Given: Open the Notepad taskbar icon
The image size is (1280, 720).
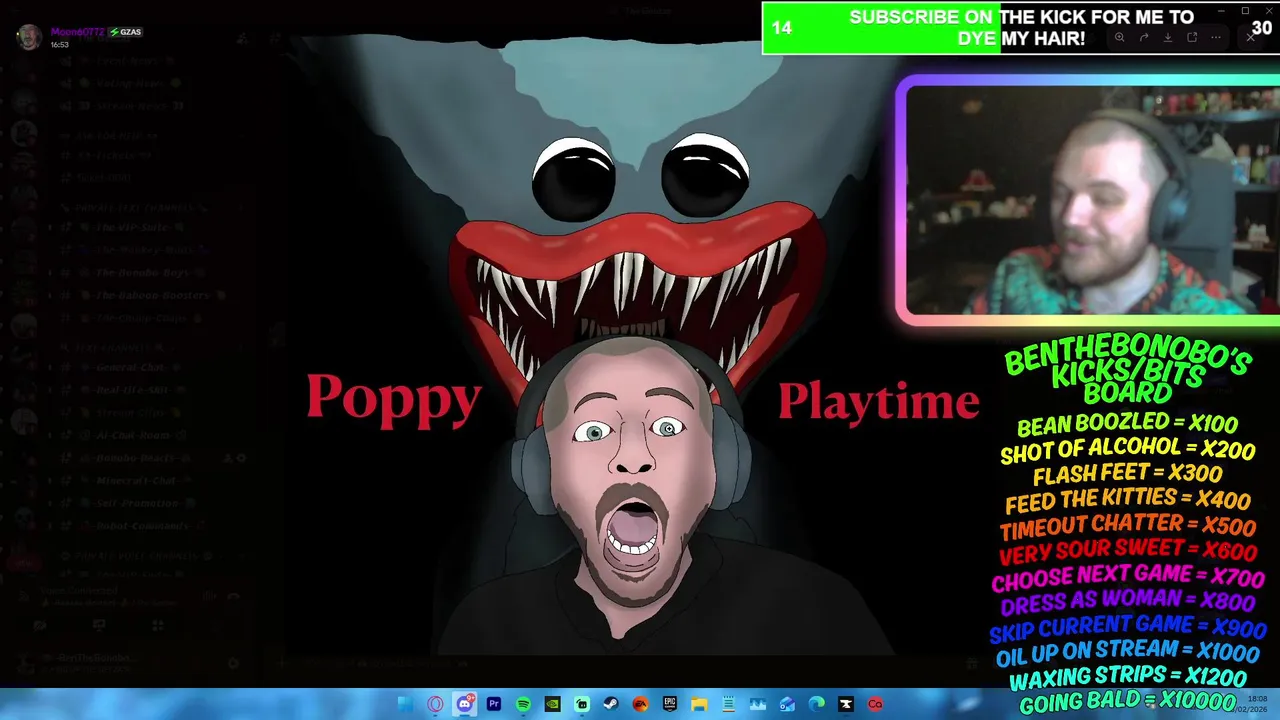Looking at the screenshot, I should pyautogui.click(x=728, y=704).
